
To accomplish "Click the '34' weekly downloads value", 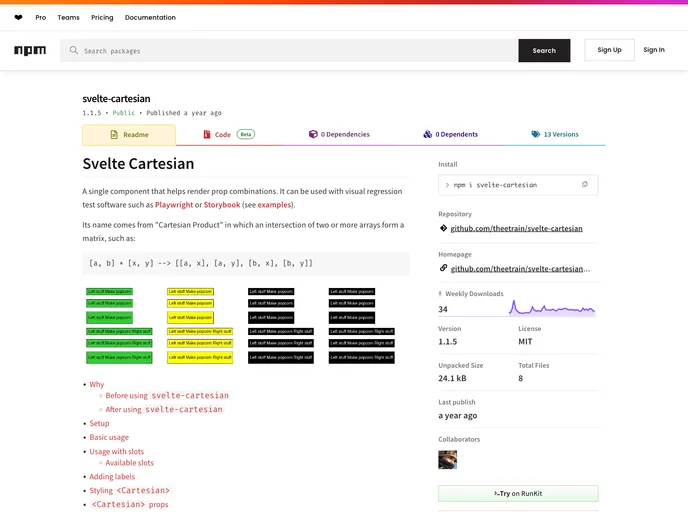I will coord(443,309).
